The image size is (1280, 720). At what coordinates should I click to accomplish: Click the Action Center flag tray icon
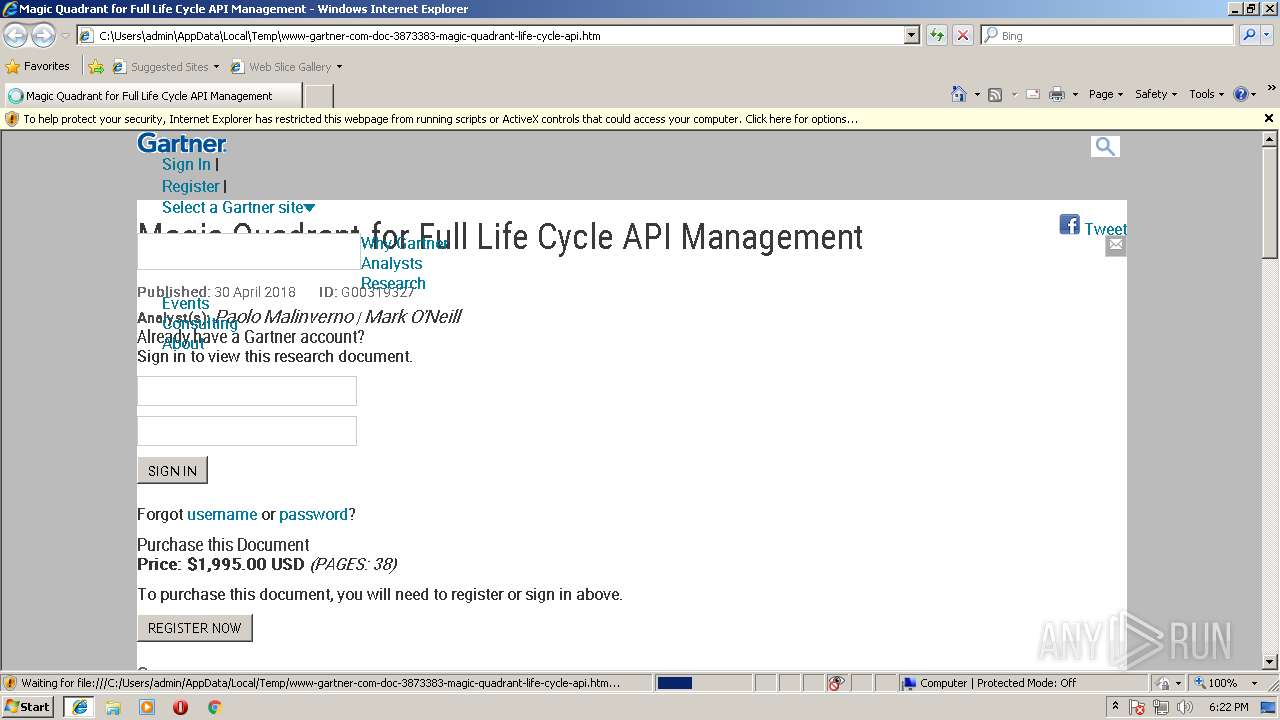pyautogui.click(x=1137, y=707)
